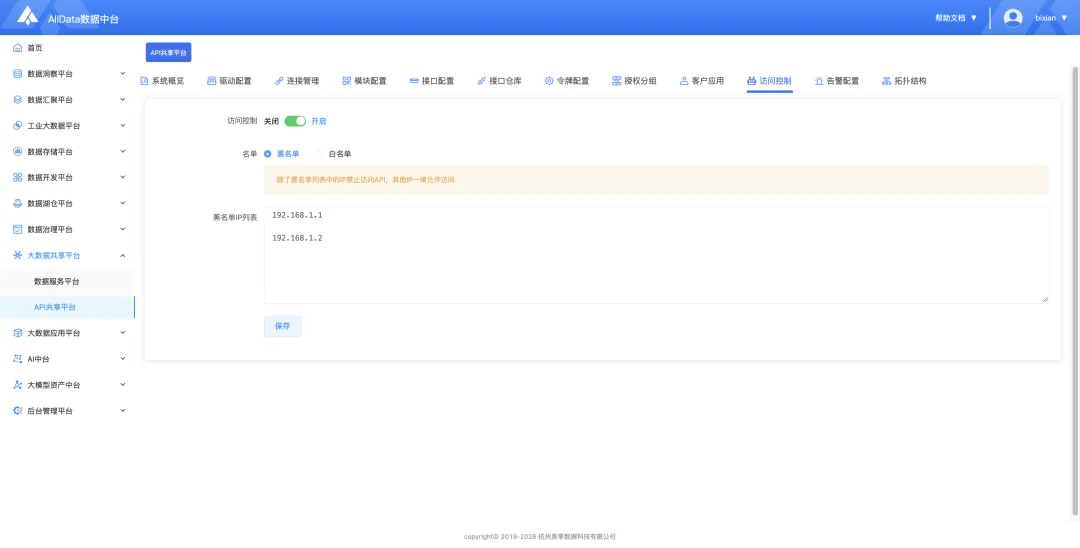Click the 工业大数据平台 sidebar icon
This screenshot has height=548, width=1080.
click(18, 126)
